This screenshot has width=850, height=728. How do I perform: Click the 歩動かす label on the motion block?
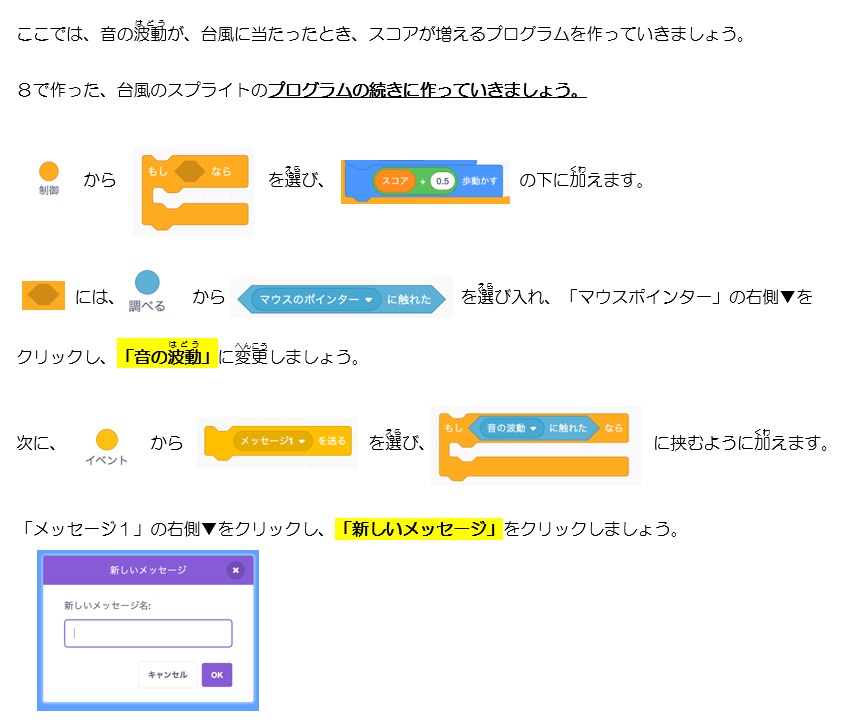(481, 181)
